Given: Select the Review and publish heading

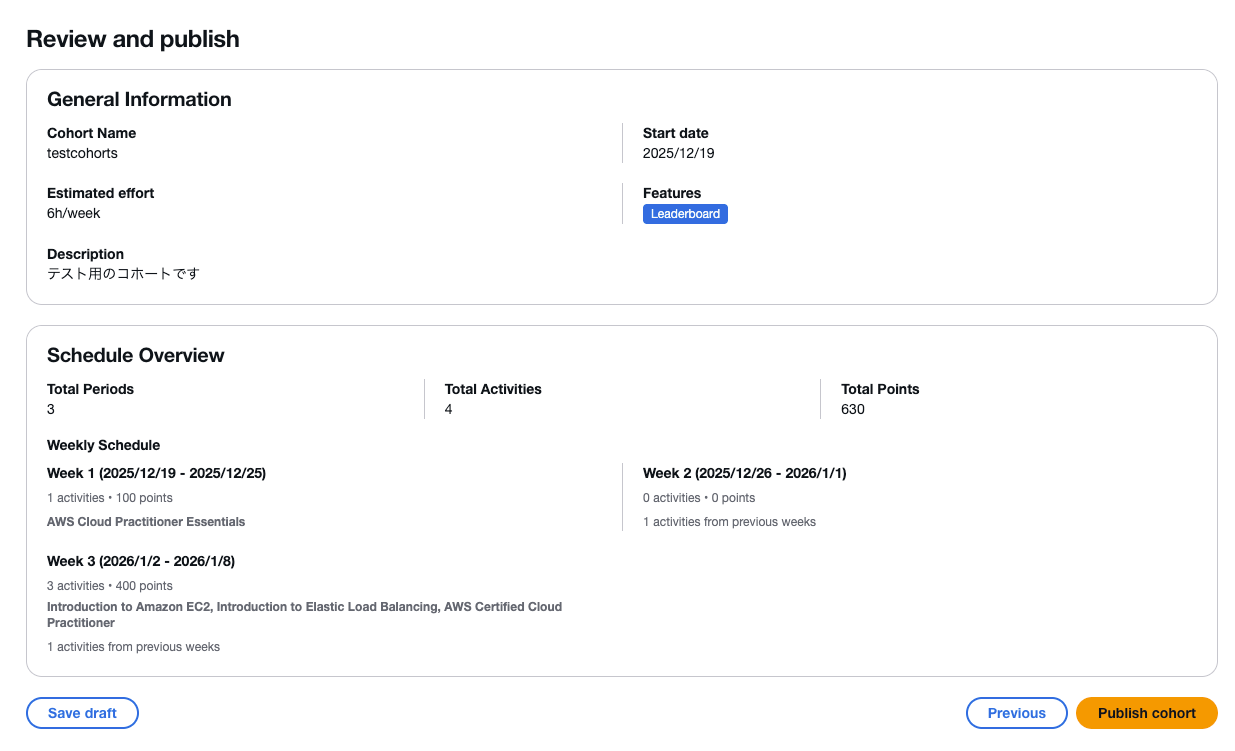Looking at the screenshot, I should 133,40.
